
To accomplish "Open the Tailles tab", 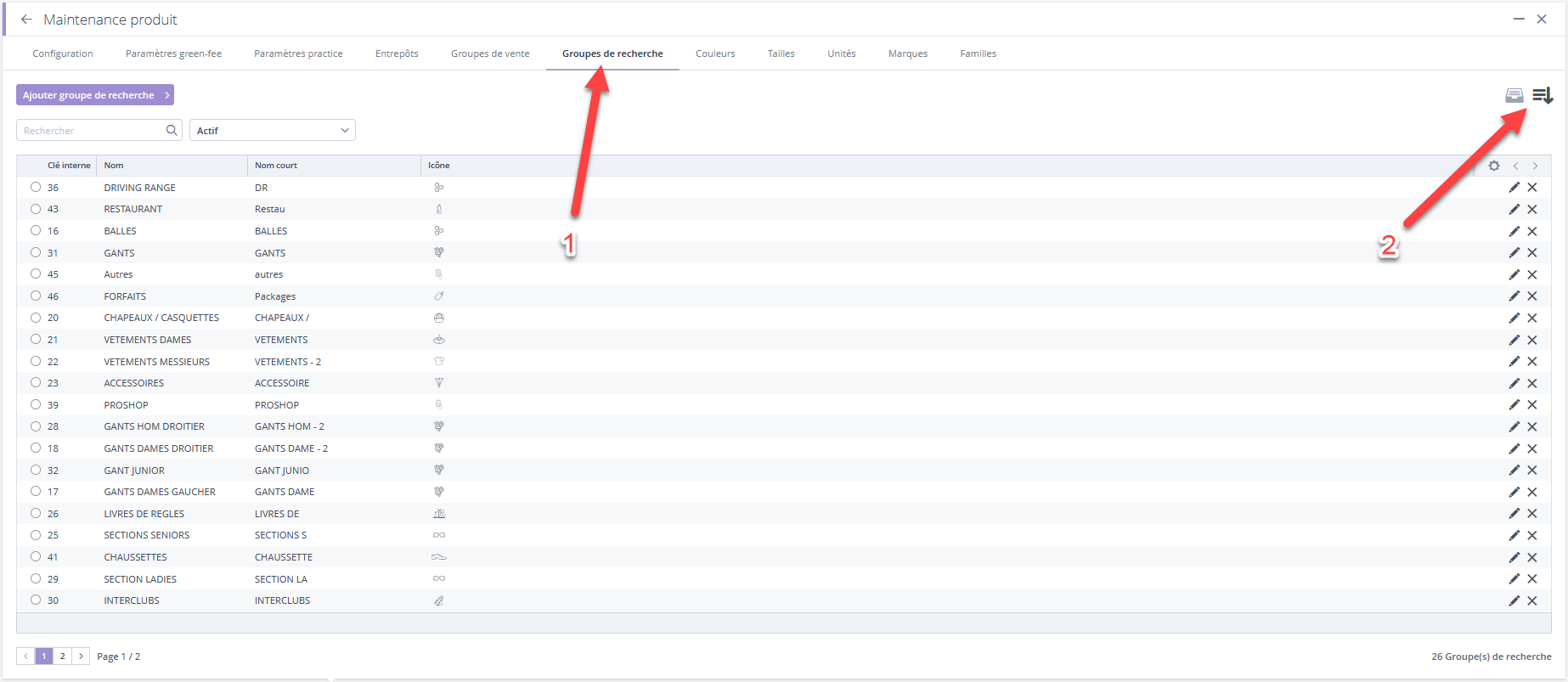I will [781, 54].
